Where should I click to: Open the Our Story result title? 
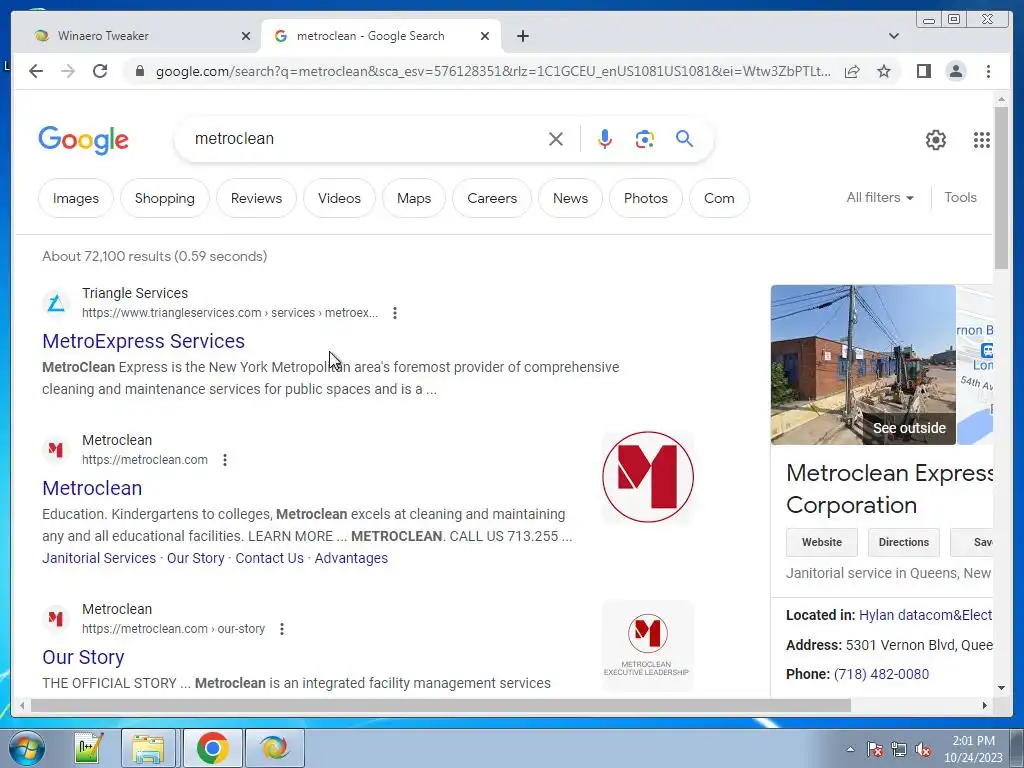point(83,657)
